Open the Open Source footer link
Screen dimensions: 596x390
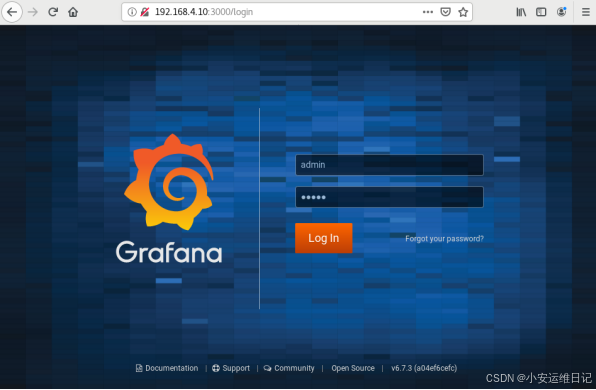[x=353, y=368]
